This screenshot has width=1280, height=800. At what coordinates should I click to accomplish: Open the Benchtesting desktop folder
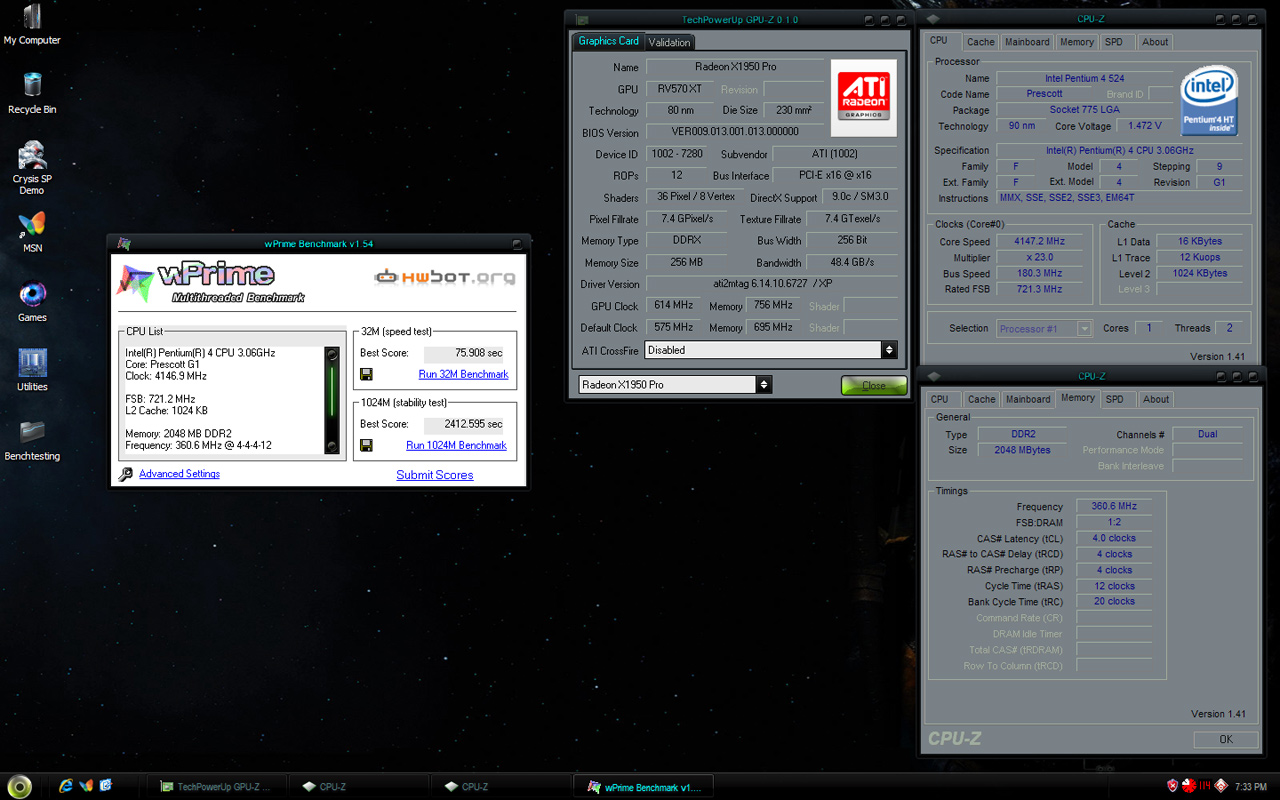[x=32, y=439]
